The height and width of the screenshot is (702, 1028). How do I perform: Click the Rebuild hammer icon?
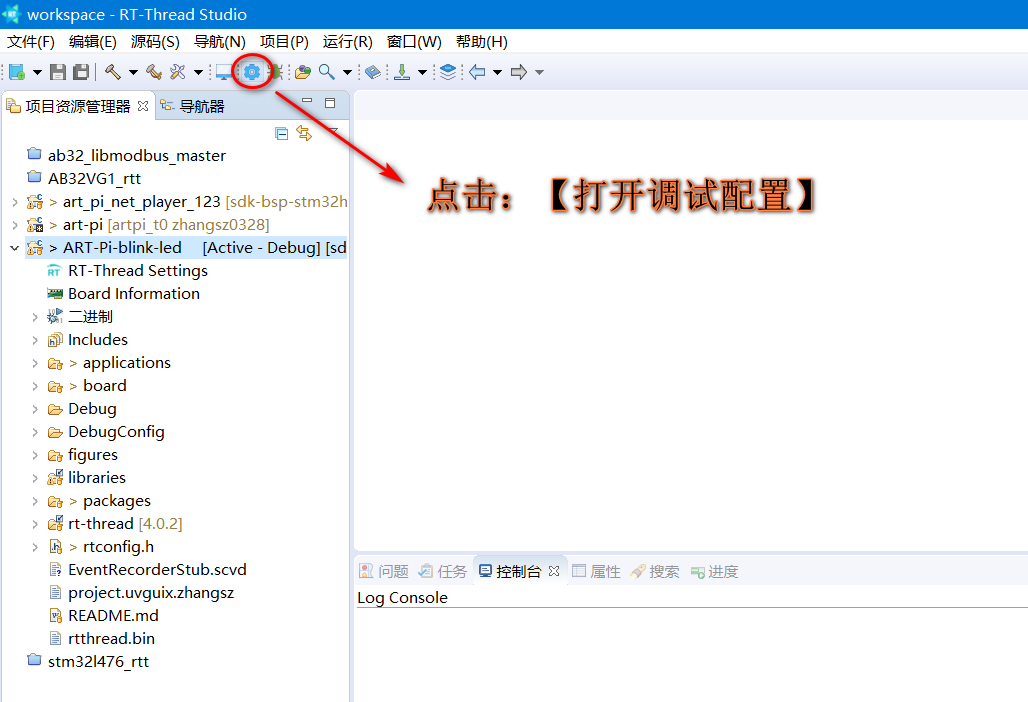[154, 72]
